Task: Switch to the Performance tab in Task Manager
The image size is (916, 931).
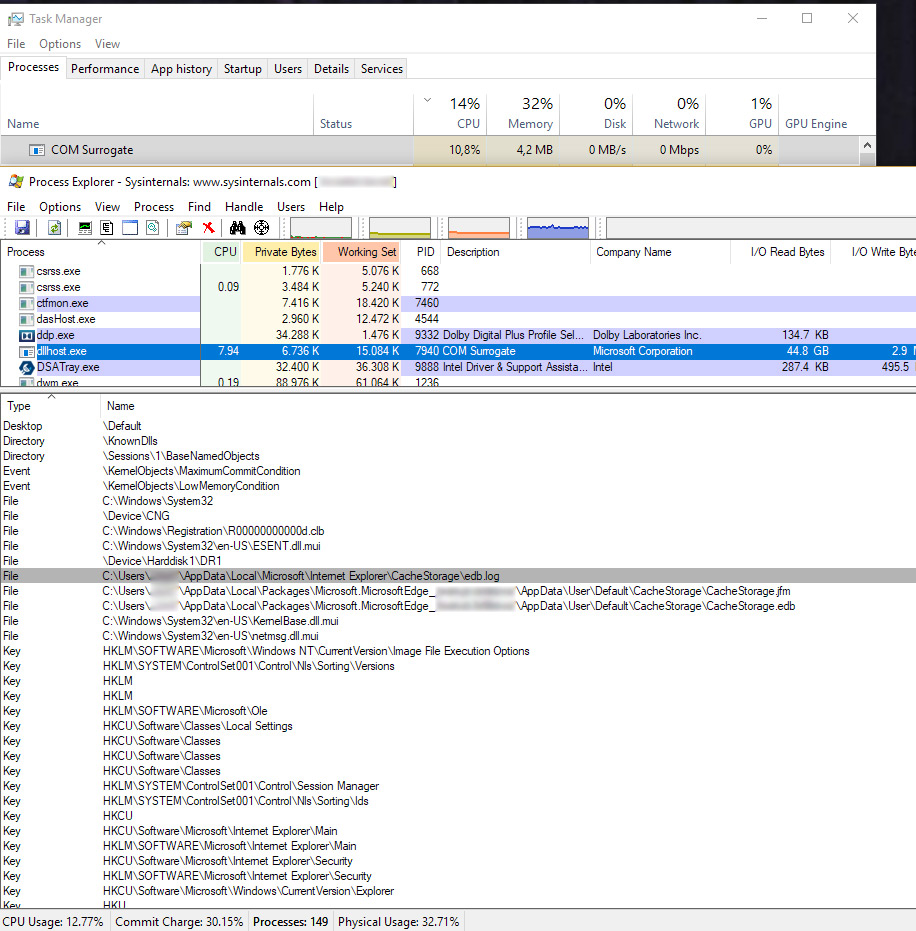Action: click(105, 69)
